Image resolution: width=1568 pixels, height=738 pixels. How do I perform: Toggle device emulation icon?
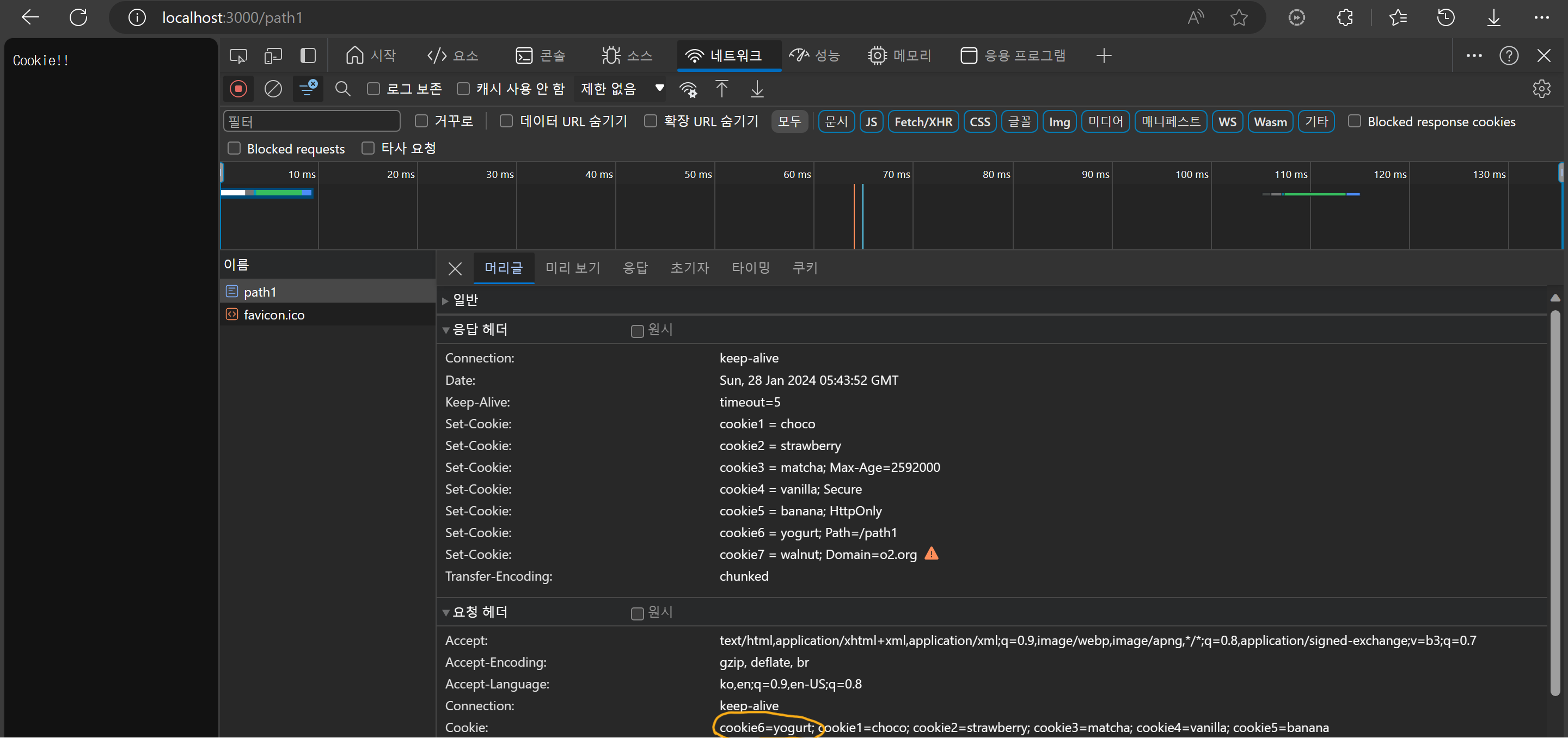(273, 56)
